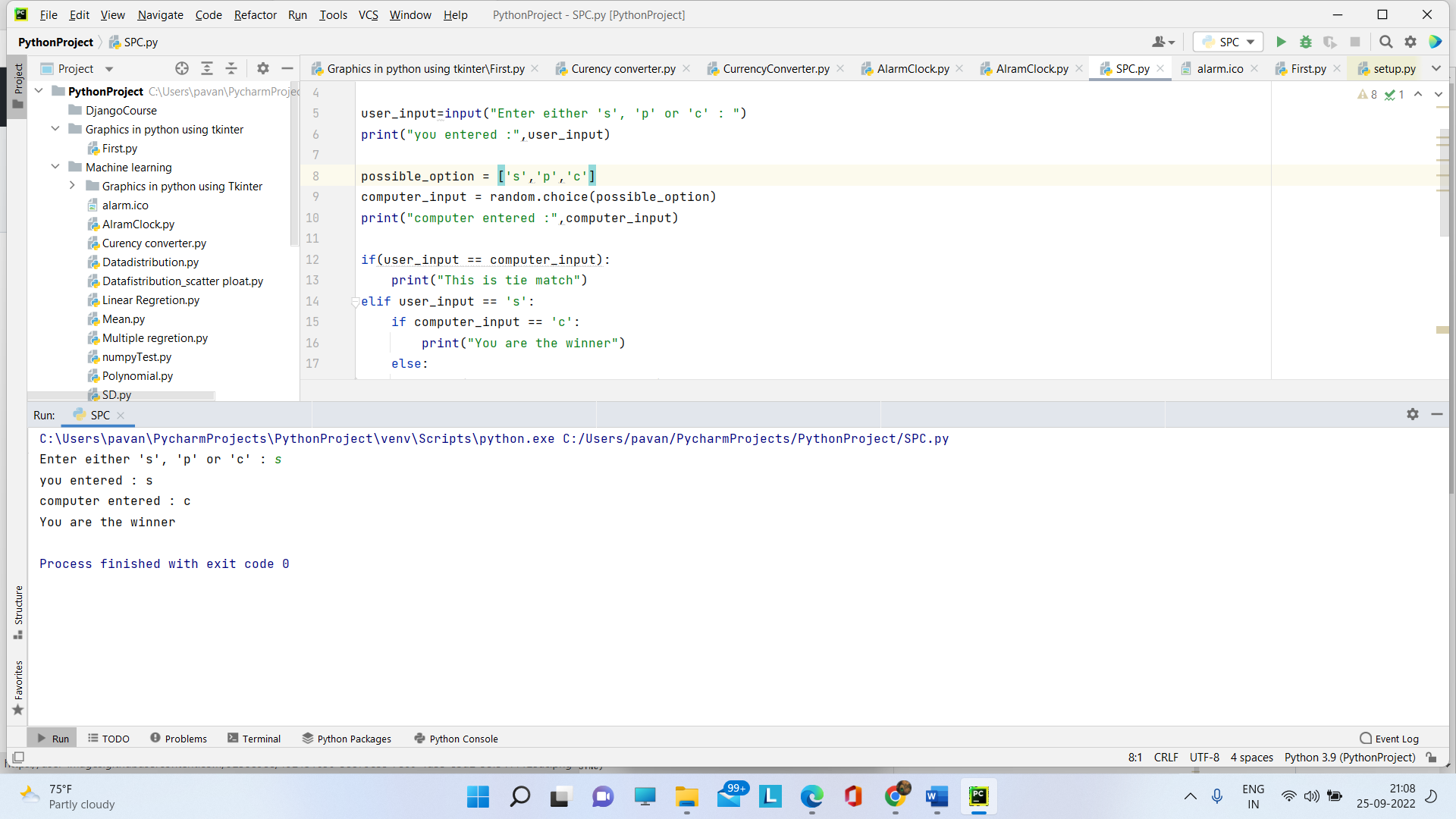Open IDE settings gear in top toolbar
Image resolution: width=1456 pixels, height=819 pixels.
(1410, 42)
